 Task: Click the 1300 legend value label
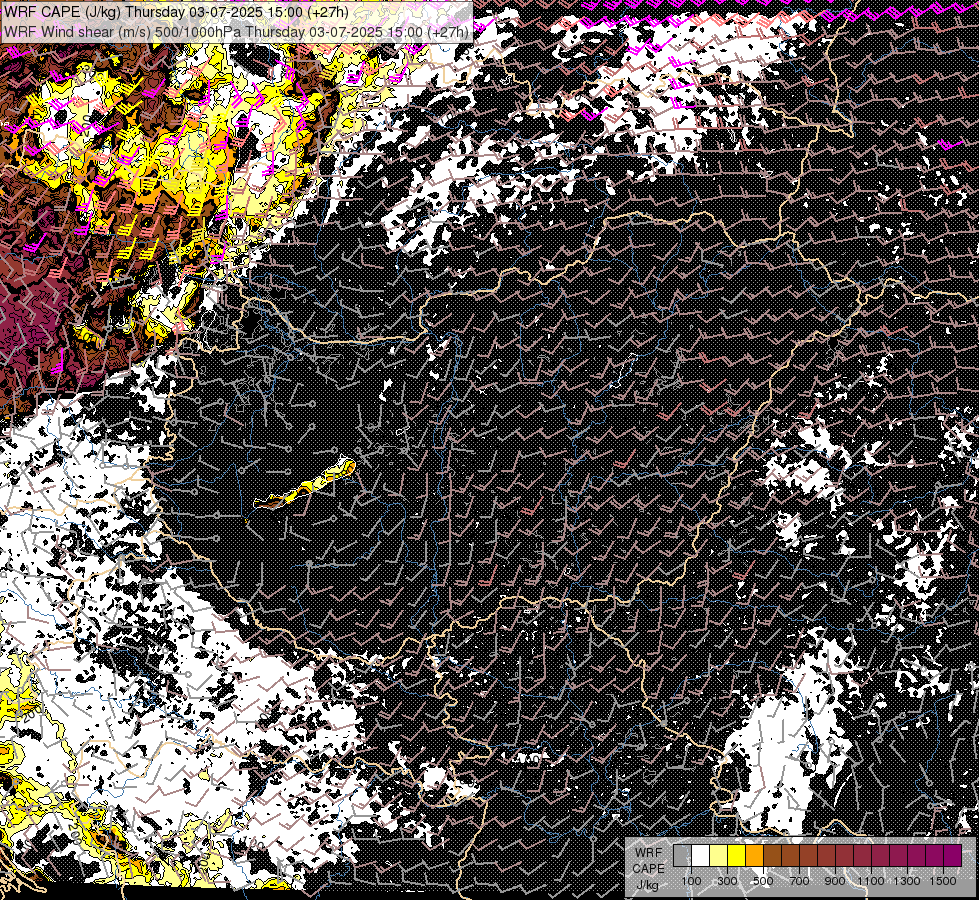pos(907,881)
